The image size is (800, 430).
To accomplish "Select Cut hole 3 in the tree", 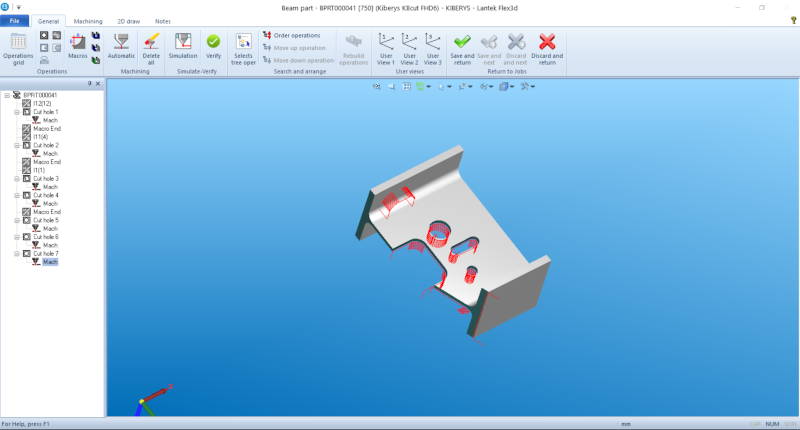I will point(46,179).
